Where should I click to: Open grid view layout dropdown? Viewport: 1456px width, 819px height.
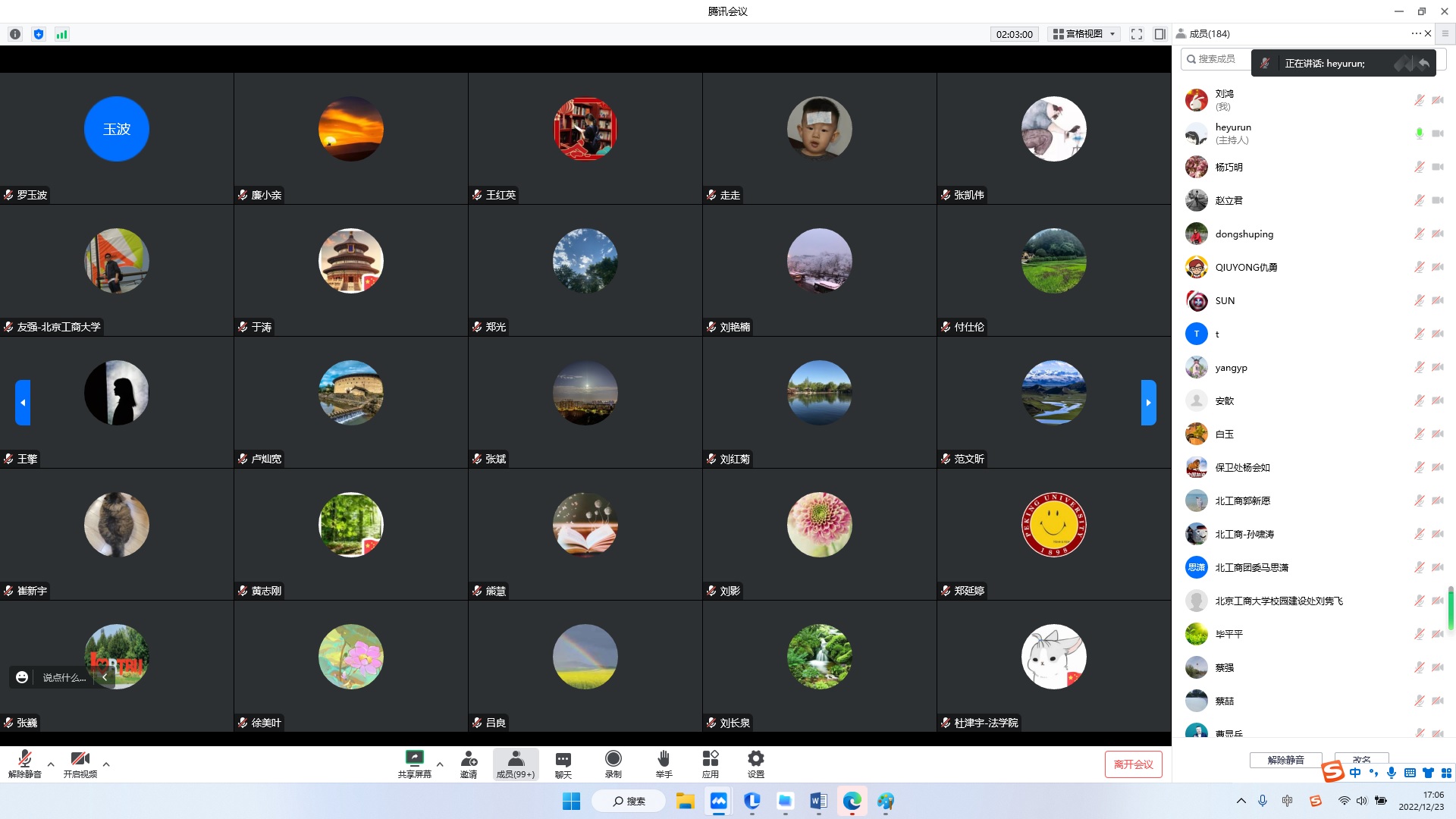[1084, 34]
